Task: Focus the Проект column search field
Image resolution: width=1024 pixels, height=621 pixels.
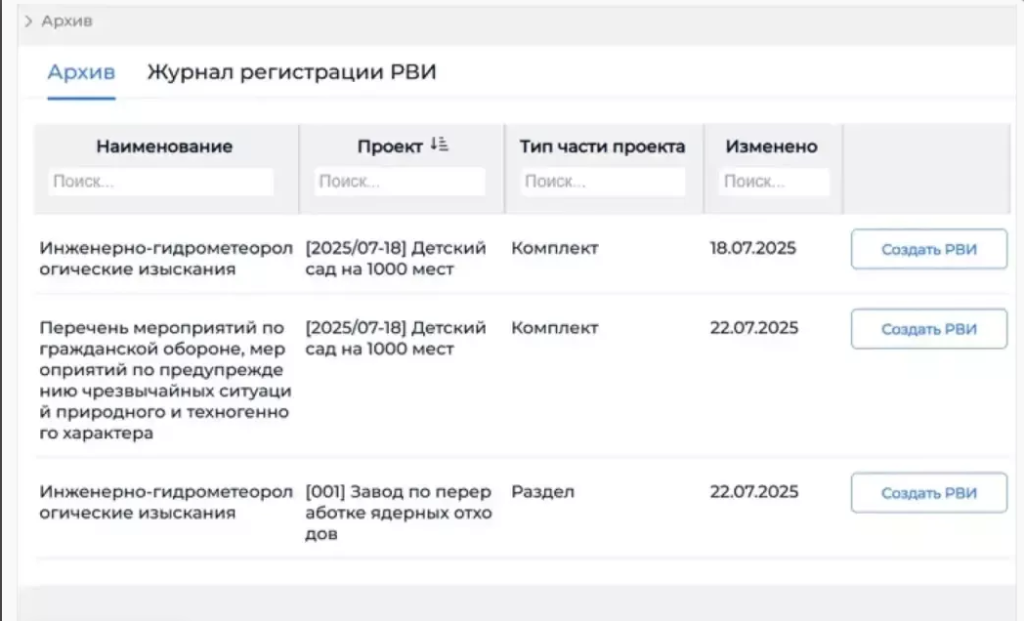Action: pos(400,182)
